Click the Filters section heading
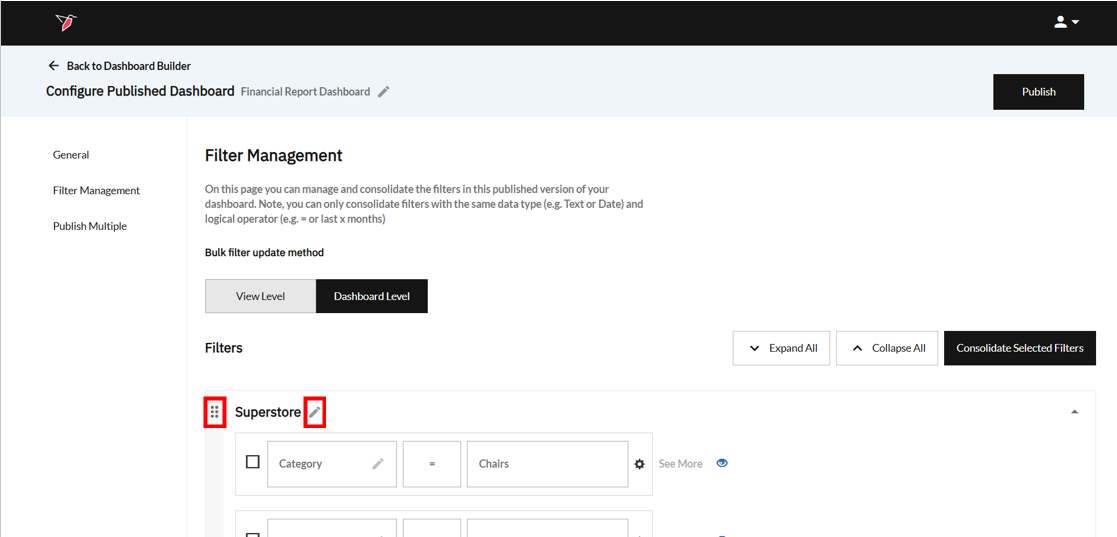Viewport: 1117px width, 537px height. (x=224, y=348)
